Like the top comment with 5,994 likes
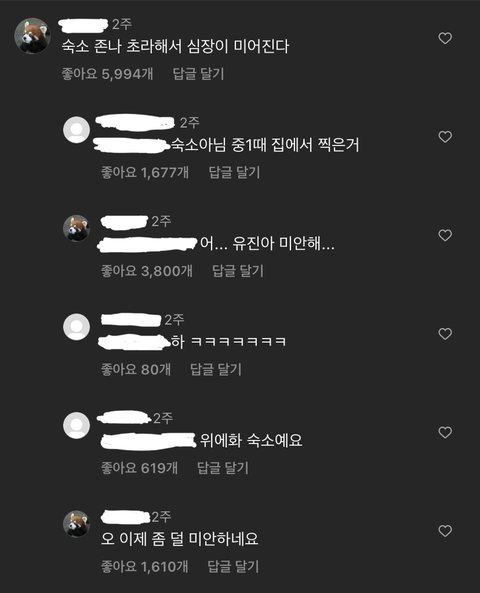Viewport: 480px width, 593px height. click(x=445, y=38)
